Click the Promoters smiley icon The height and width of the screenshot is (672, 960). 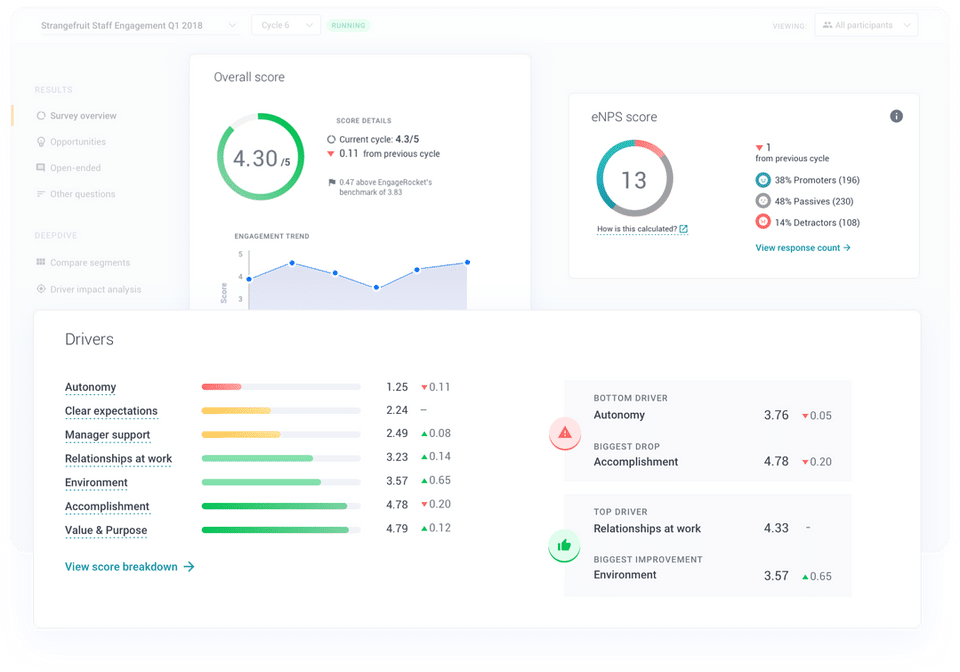(763, 180)
